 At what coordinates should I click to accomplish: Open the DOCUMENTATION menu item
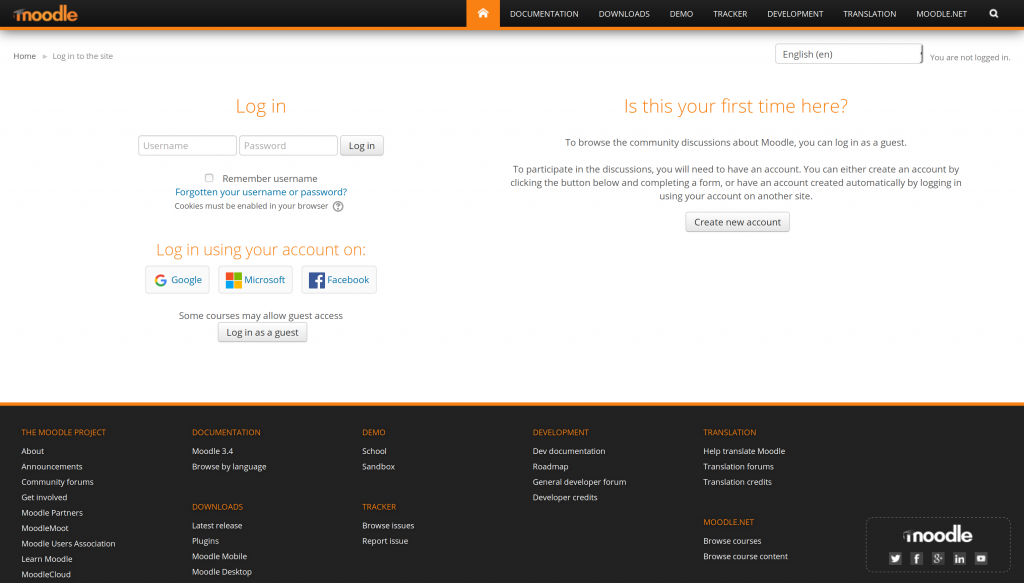(x=544, y=13)
